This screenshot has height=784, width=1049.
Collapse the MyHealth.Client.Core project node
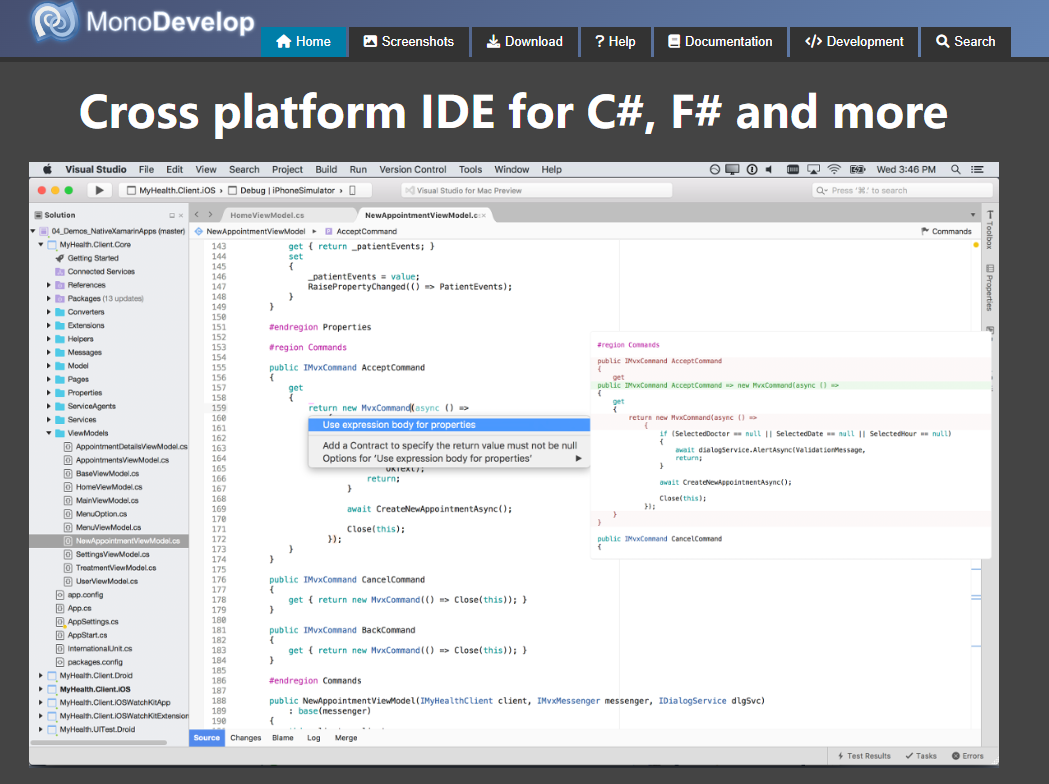[x=41, y=245]
